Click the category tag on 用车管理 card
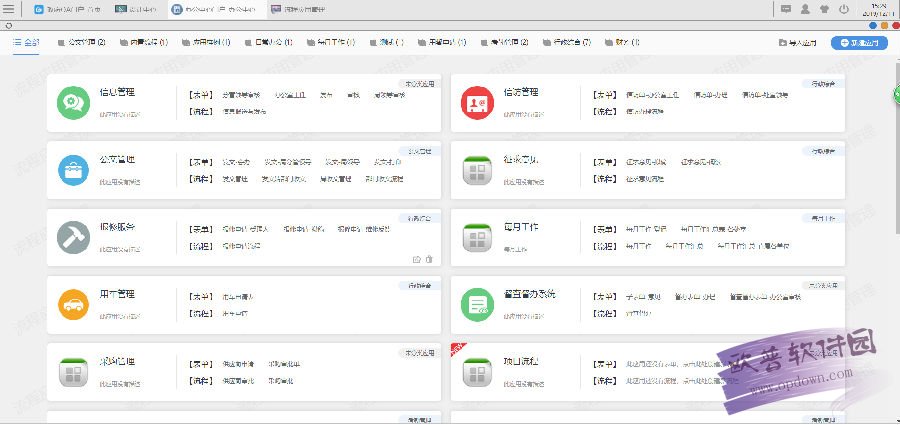900x425 pixels. (420, 285)
